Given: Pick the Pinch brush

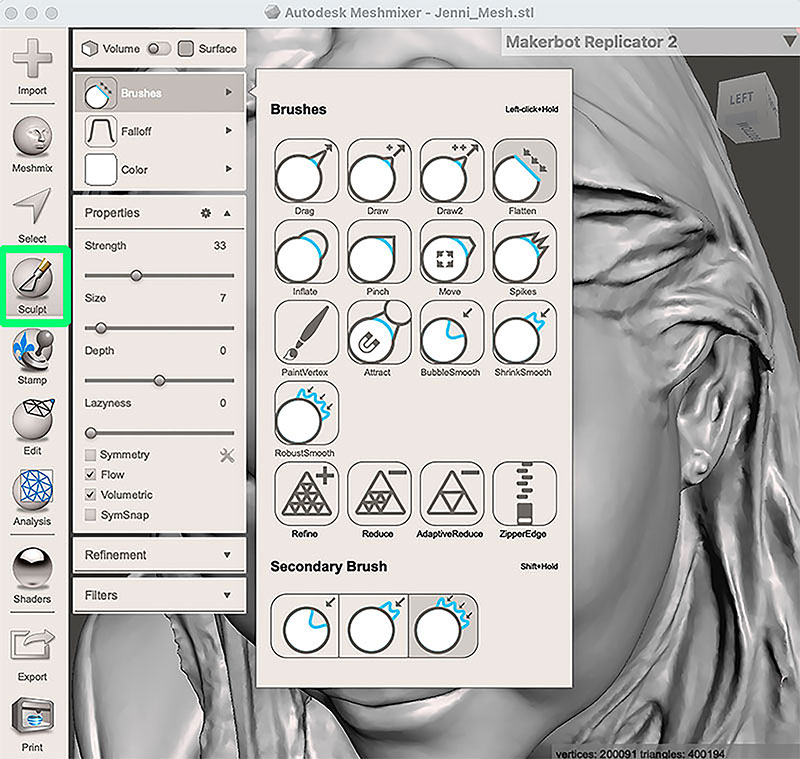Looking at the screenshot, I should [x=379, y=251].
